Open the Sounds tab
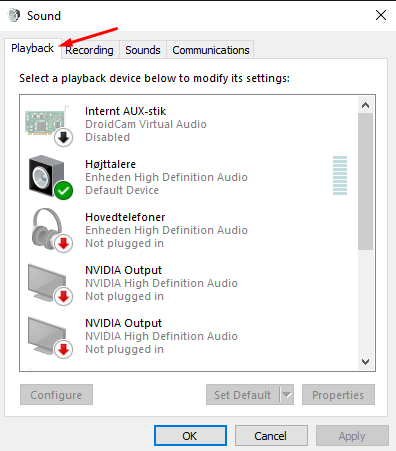 pos(143,50)
